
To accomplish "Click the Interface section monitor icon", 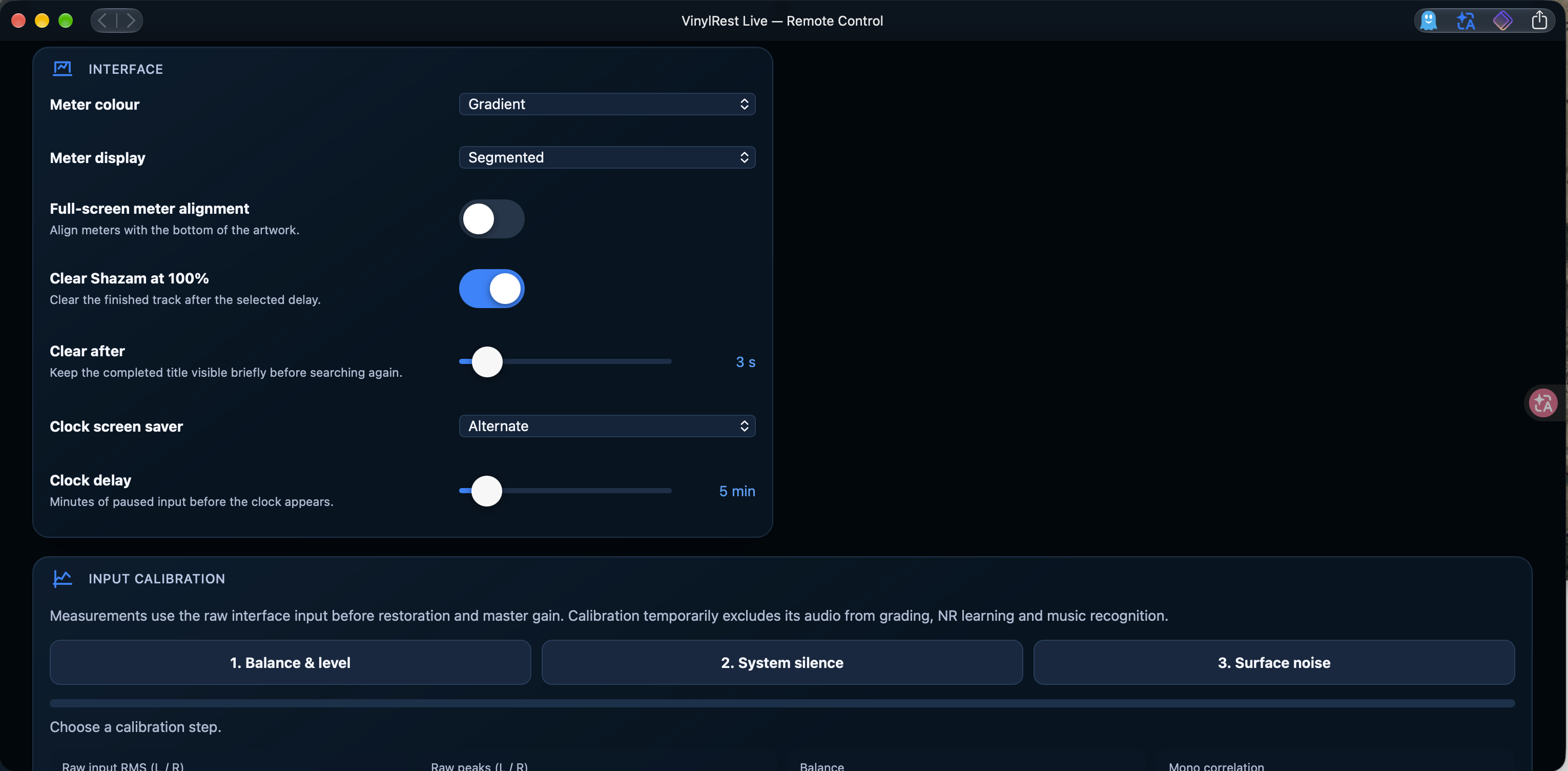I will pyautogui.click(x=62, y=69).
